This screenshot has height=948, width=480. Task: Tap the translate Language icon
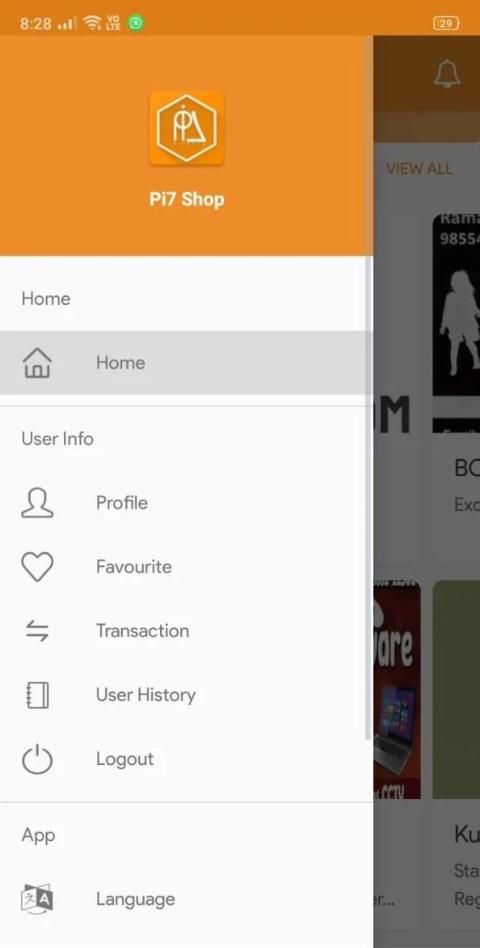click(37, 899)
